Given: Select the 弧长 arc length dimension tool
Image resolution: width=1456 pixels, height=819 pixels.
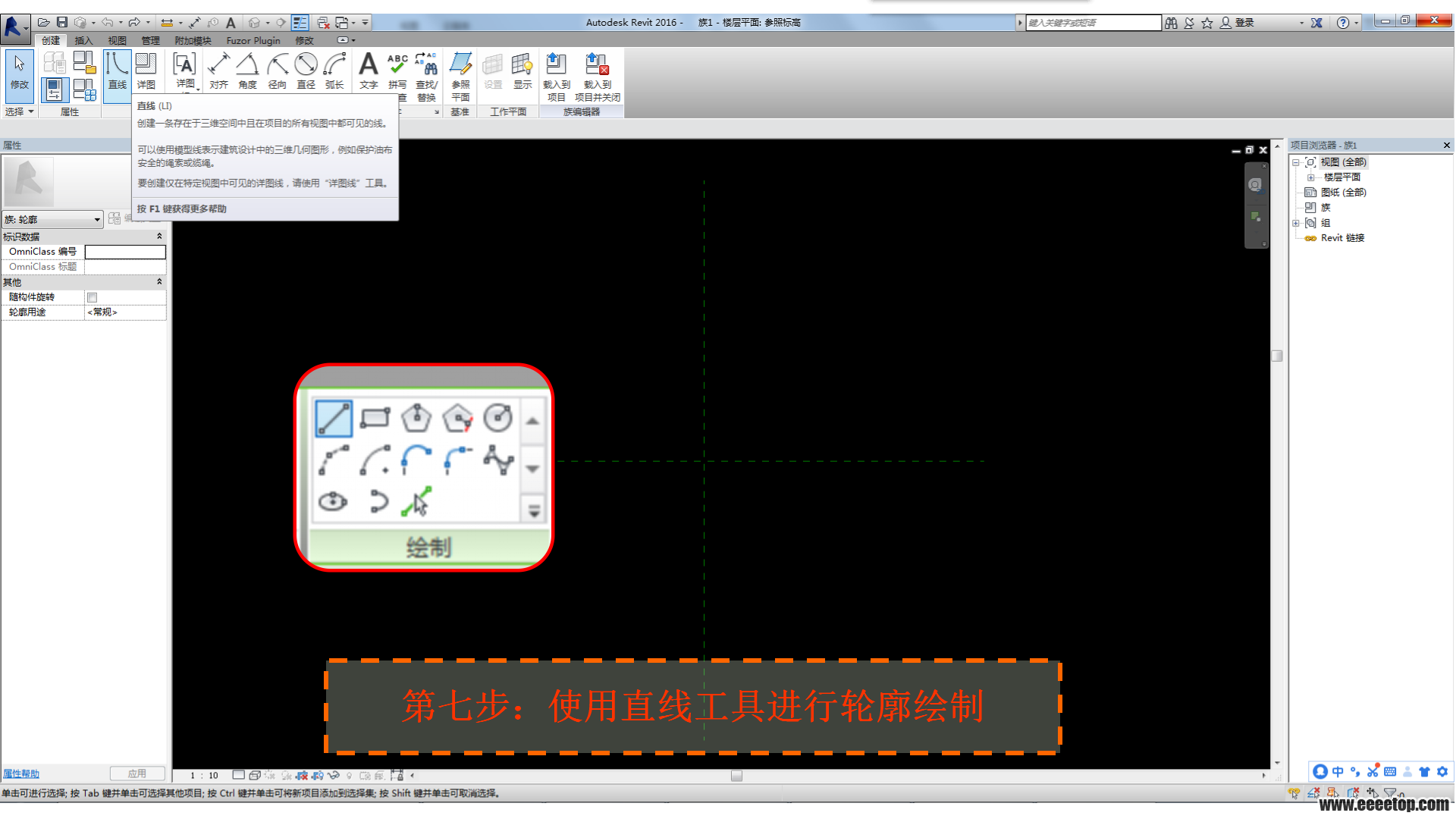Looking at the screenshot, I should [334, 71].
